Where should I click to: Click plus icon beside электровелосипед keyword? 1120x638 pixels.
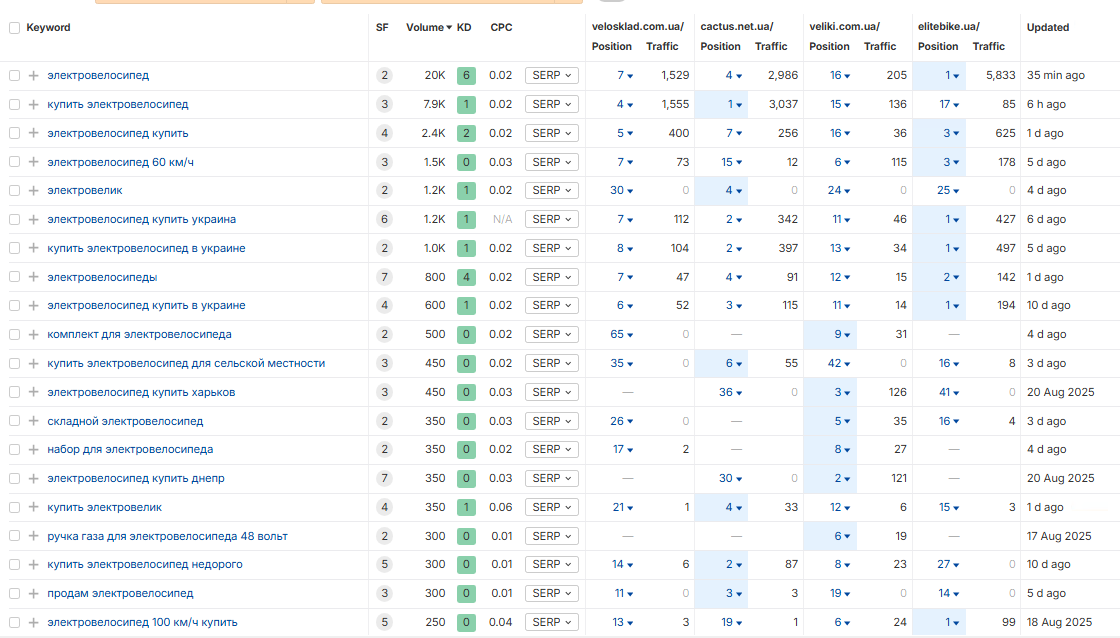click(34, 75)
